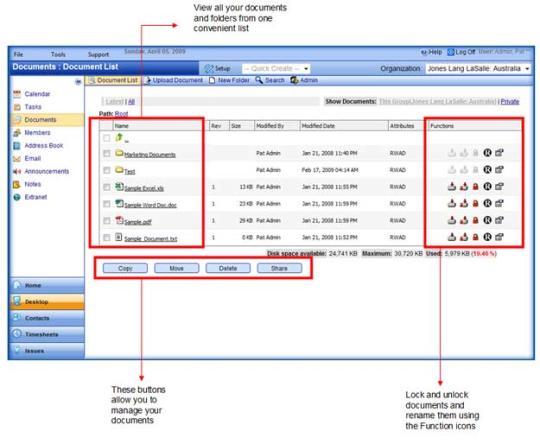Viewport: 540px width, 444px height.
Task: Open the Search tab
Action: (x=270, y=80)
